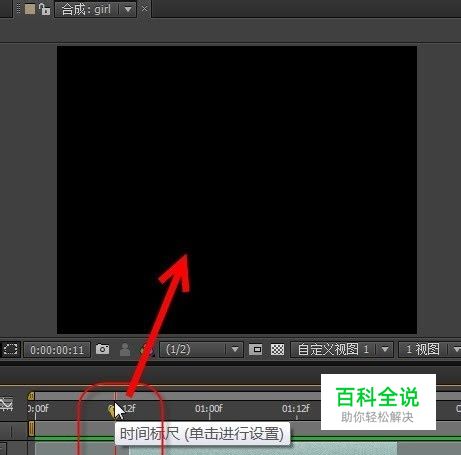Click the Show Snapshot person icon
Image resolution: width=461 pixels, height=455 pixels.
pos(125,350)
